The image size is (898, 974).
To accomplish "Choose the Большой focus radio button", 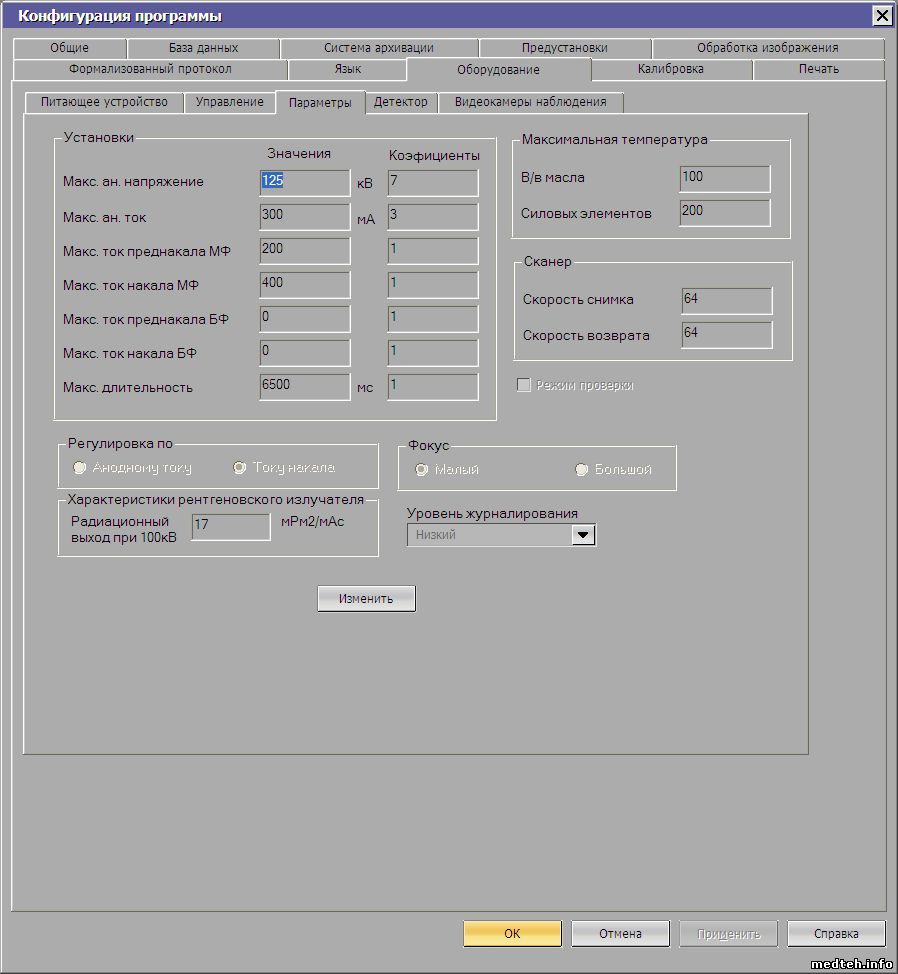I will pyautogui.click(x=581, y=470).
